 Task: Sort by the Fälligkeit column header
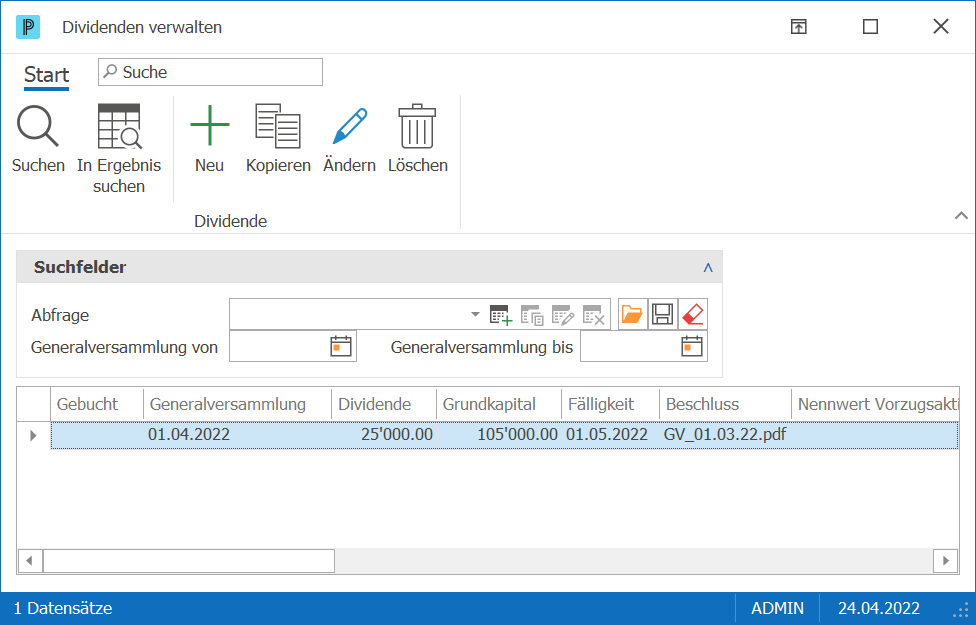(x=611, y=405)
